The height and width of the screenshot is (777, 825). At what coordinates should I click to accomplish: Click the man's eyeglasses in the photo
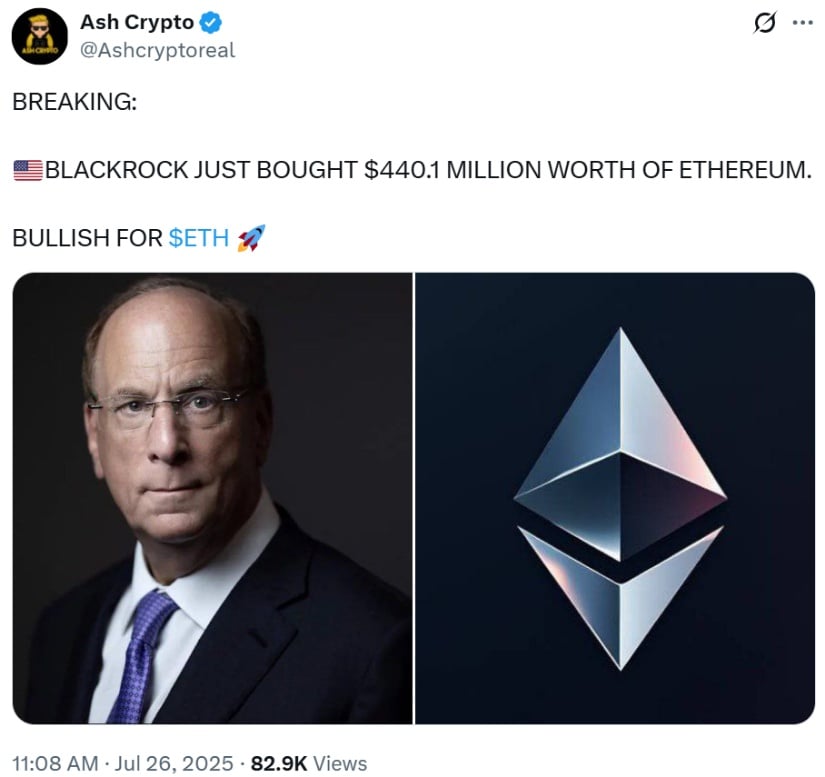click(x=167, y=408)
